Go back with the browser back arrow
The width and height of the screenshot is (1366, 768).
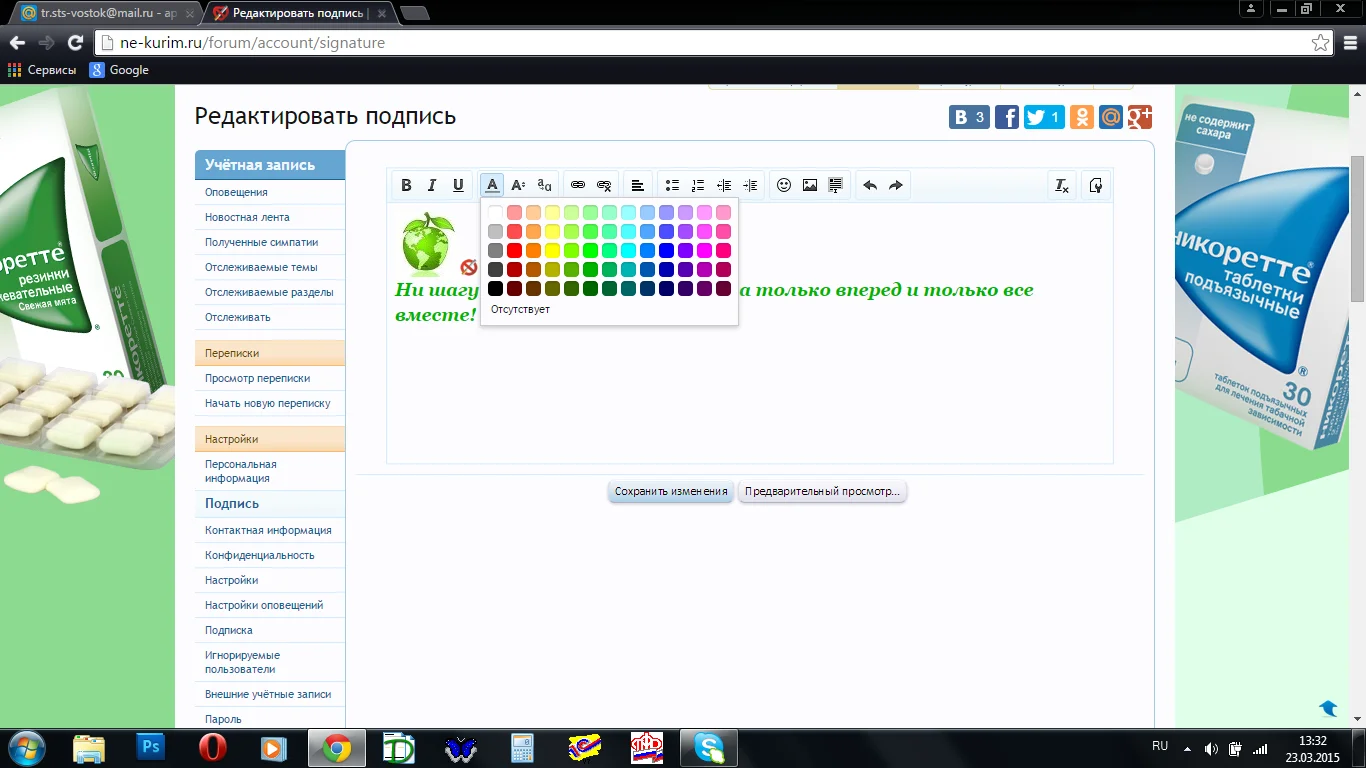tap(17, 43)
